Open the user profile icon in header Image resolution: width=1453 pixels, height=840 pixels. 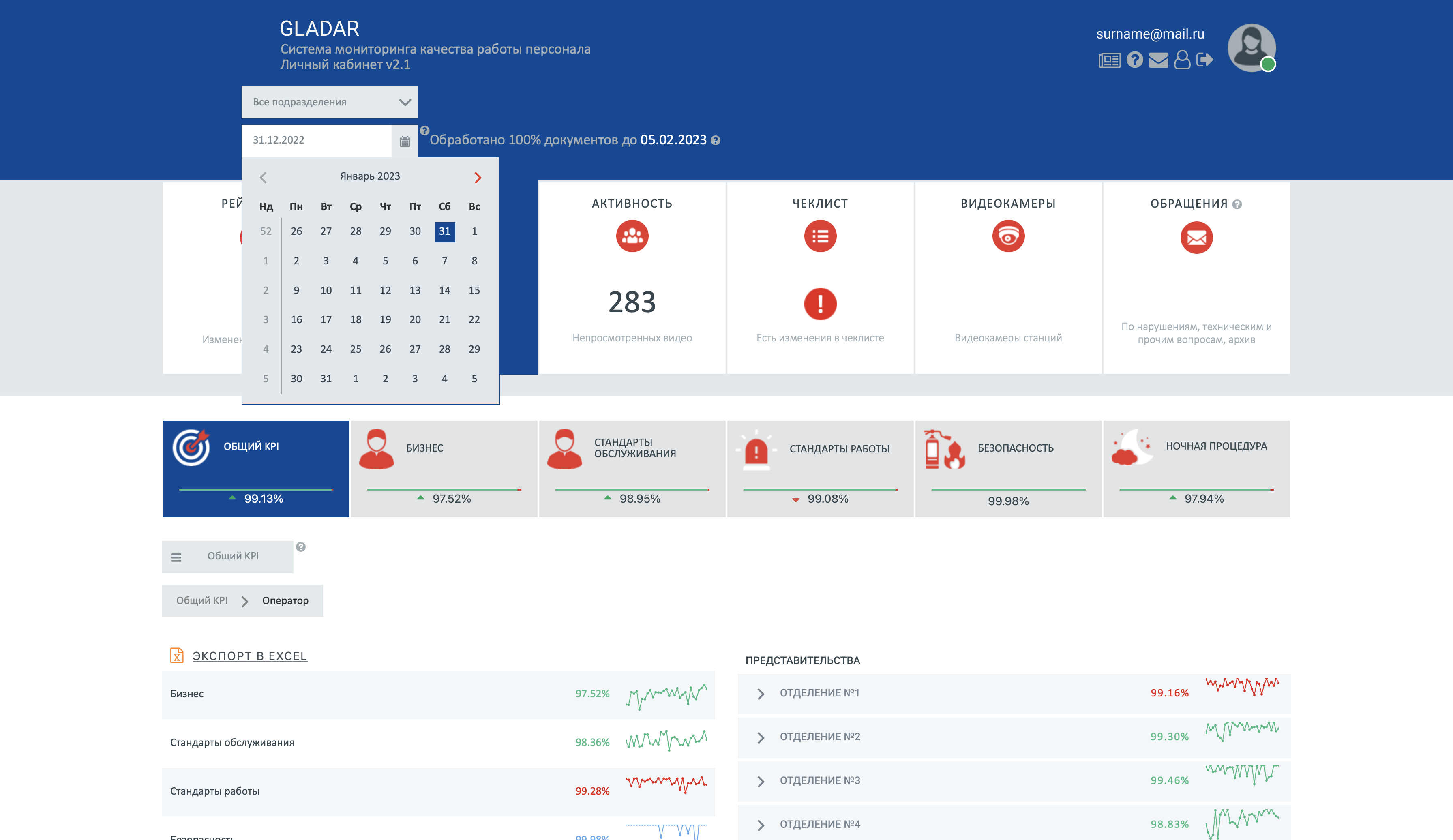point(1182,60)
